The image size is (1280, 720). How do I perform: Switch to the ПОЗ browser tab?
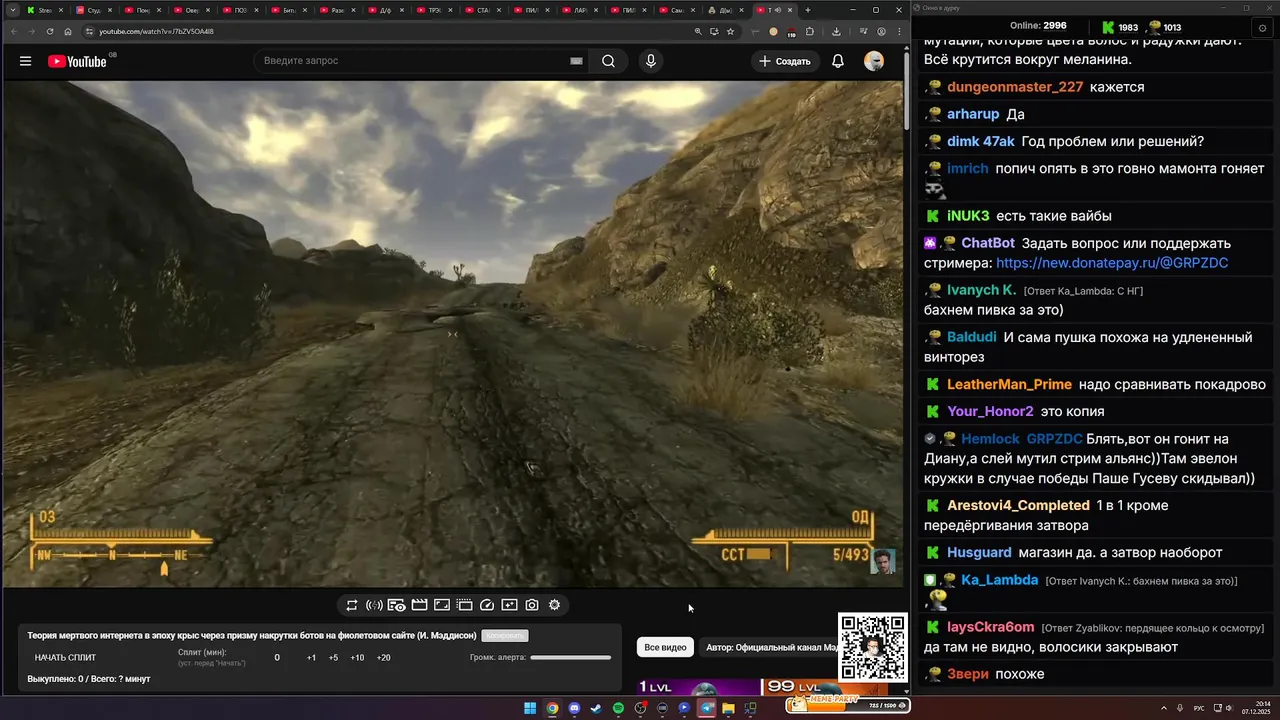(x=240, y=10)
